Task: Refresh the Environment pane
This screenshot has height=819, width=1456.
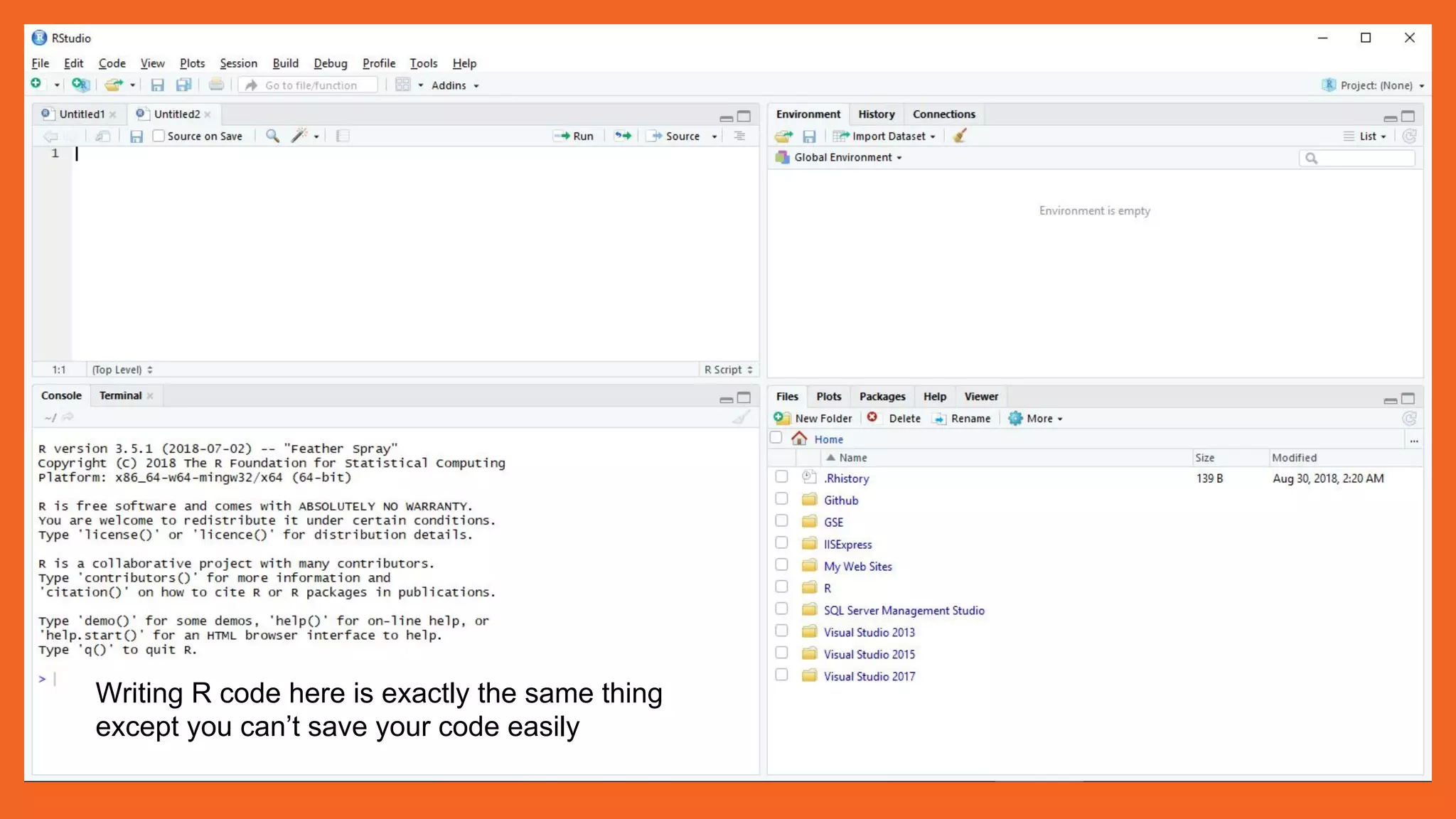Action: 1409,136
